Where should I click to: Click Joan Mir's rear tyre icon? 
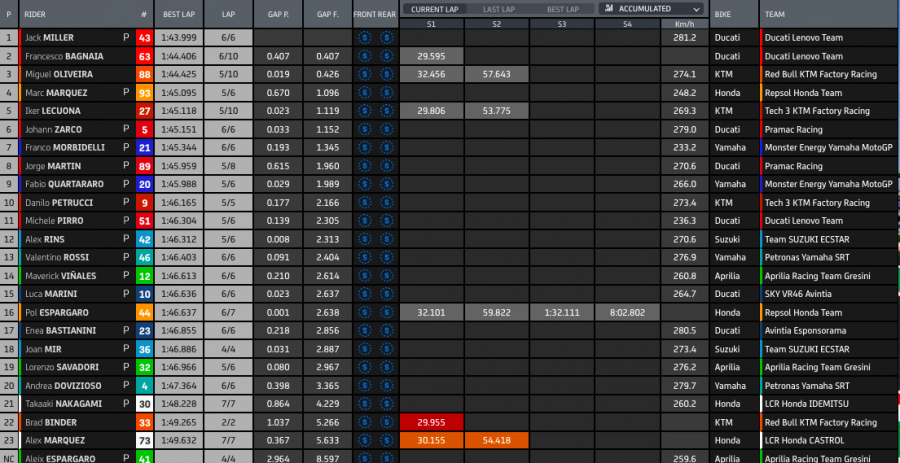[x=386, y=349]
